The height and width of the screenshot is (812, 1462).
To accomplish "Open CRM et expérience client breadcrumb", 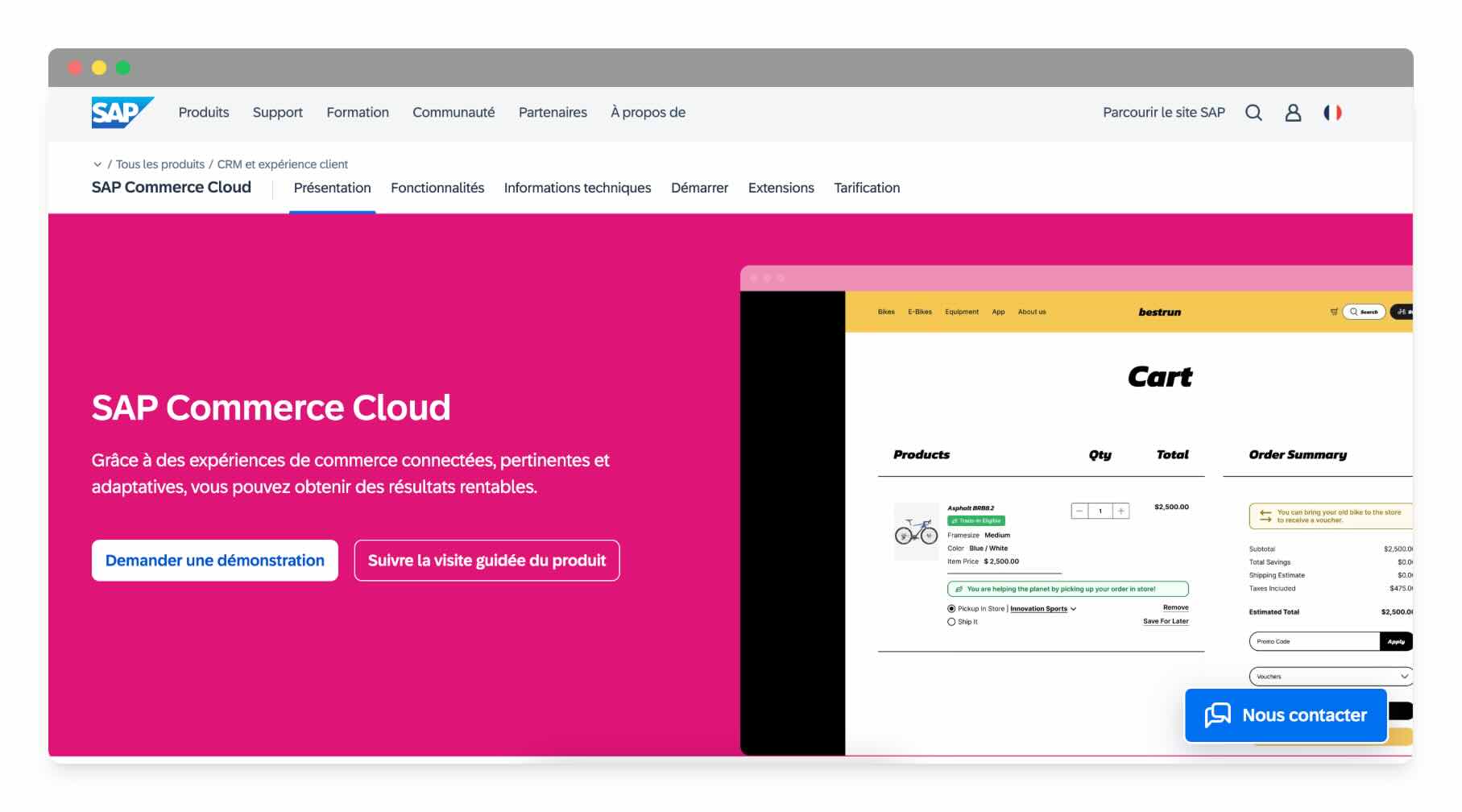I will 283,164.
